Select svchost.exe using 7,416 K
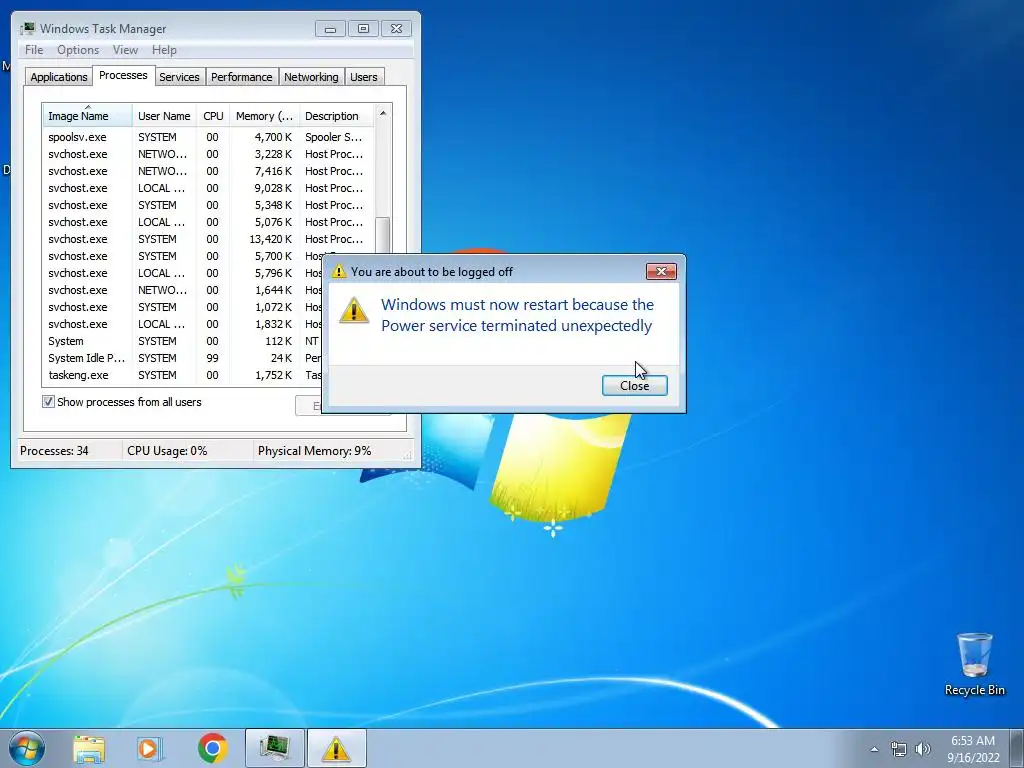Viewport: 1024px width, 768px height. click(x=208, y=171)
